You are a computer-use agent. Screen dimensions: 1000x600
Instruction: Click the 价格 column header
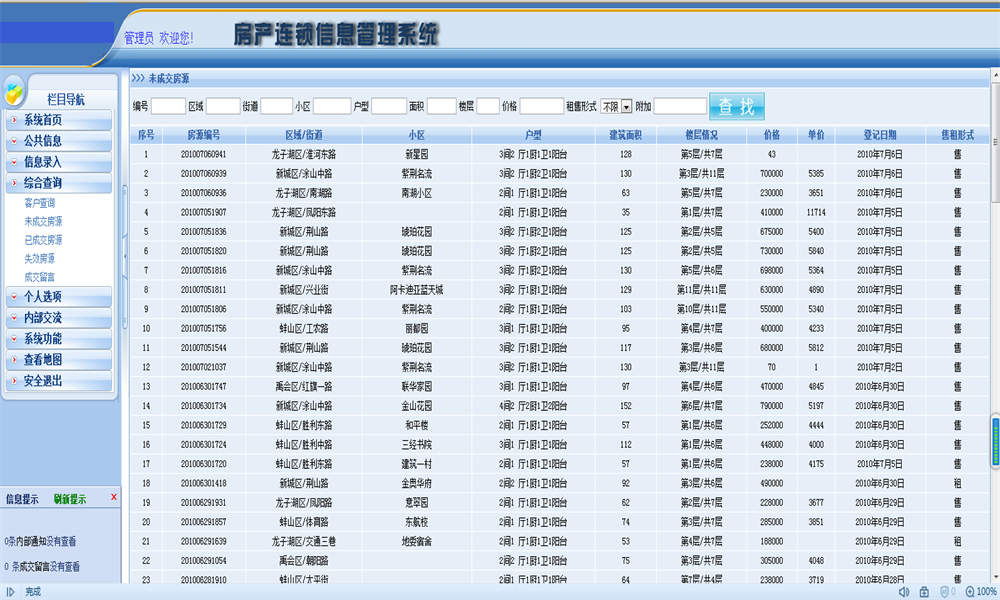[x=771, y=135]
